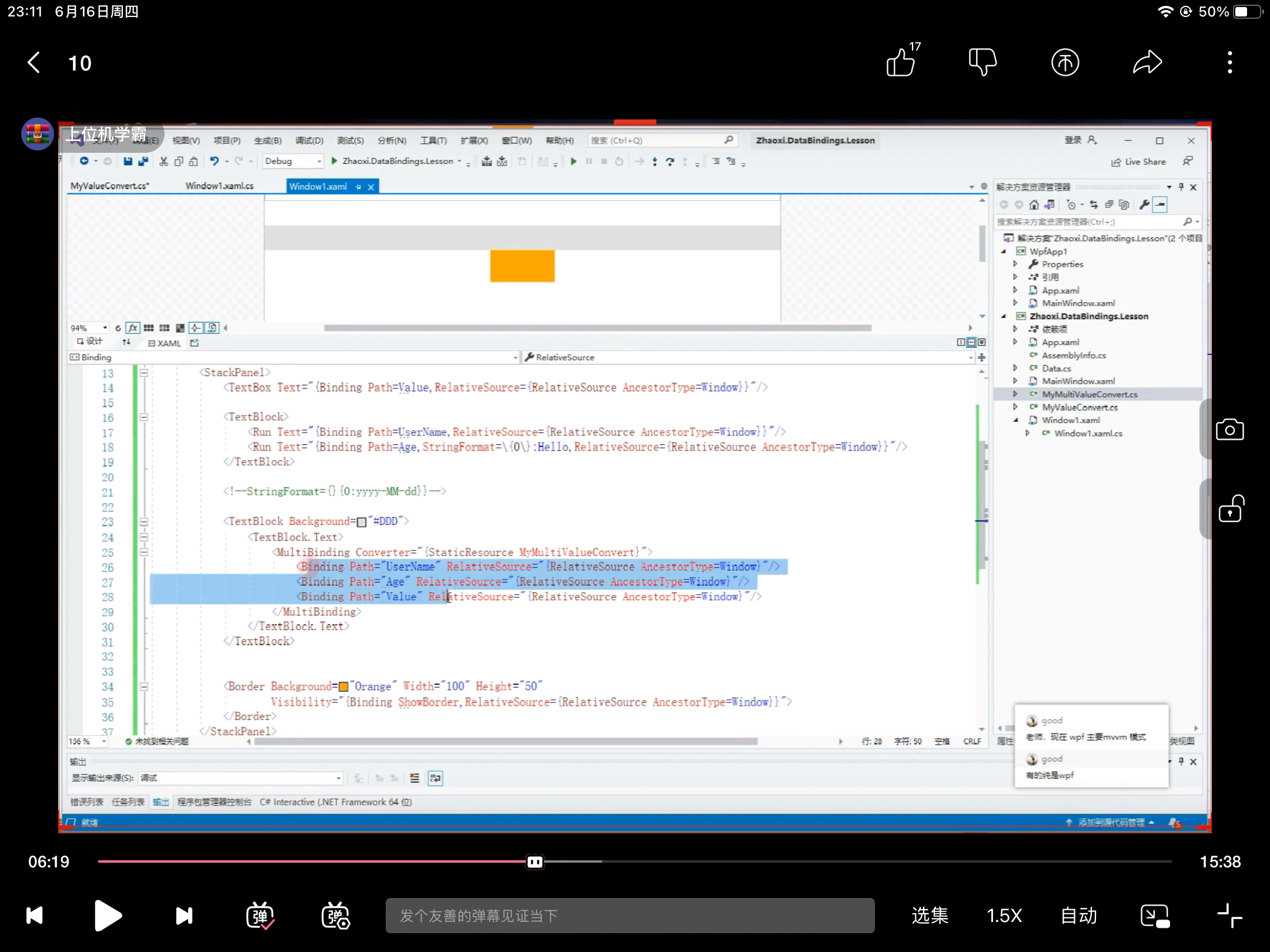Viewport: 1270px width, 952px height.
Task: Open the 自动 quality selector
Action: pos(1079,916)
